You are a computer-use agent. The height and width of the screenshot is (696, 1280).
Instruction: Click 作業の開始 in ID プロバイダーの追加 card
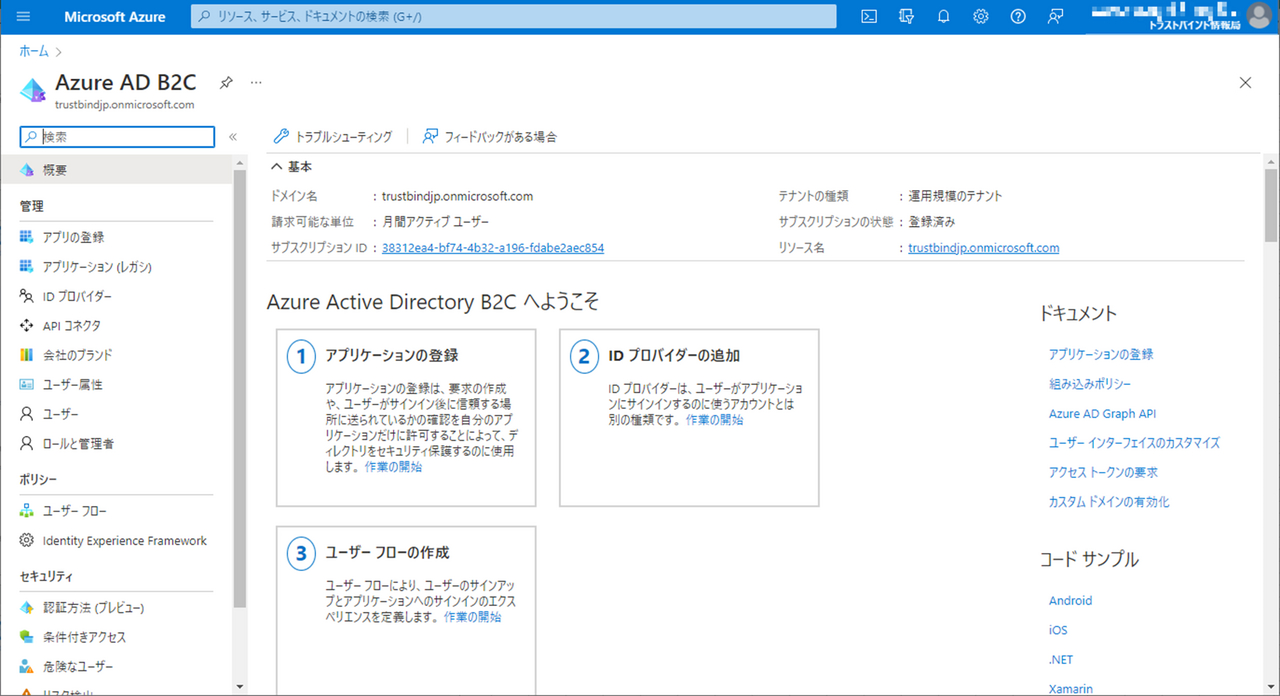tap(715, 420)
